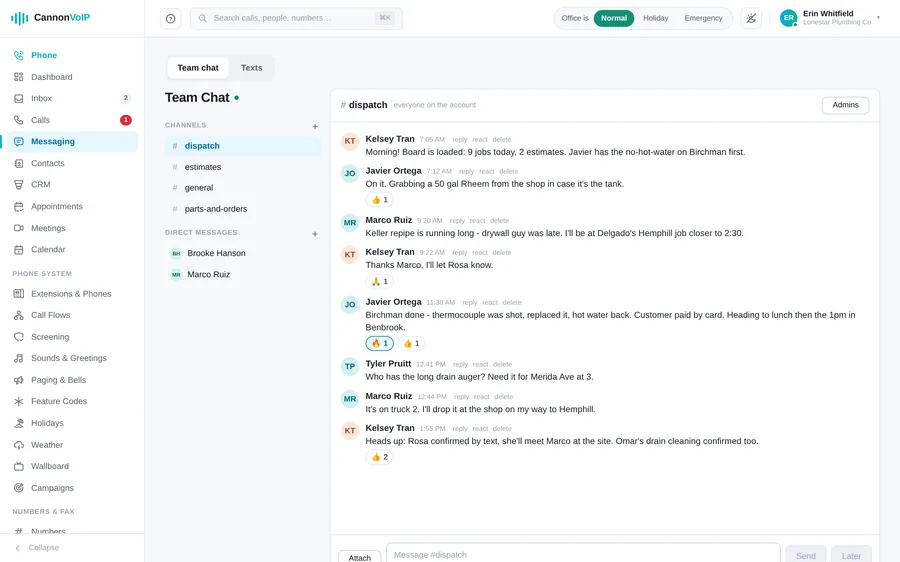
Task: Open the Dashboard icon in sidebar
Action: pyautogui.click(x=19, y=77)
